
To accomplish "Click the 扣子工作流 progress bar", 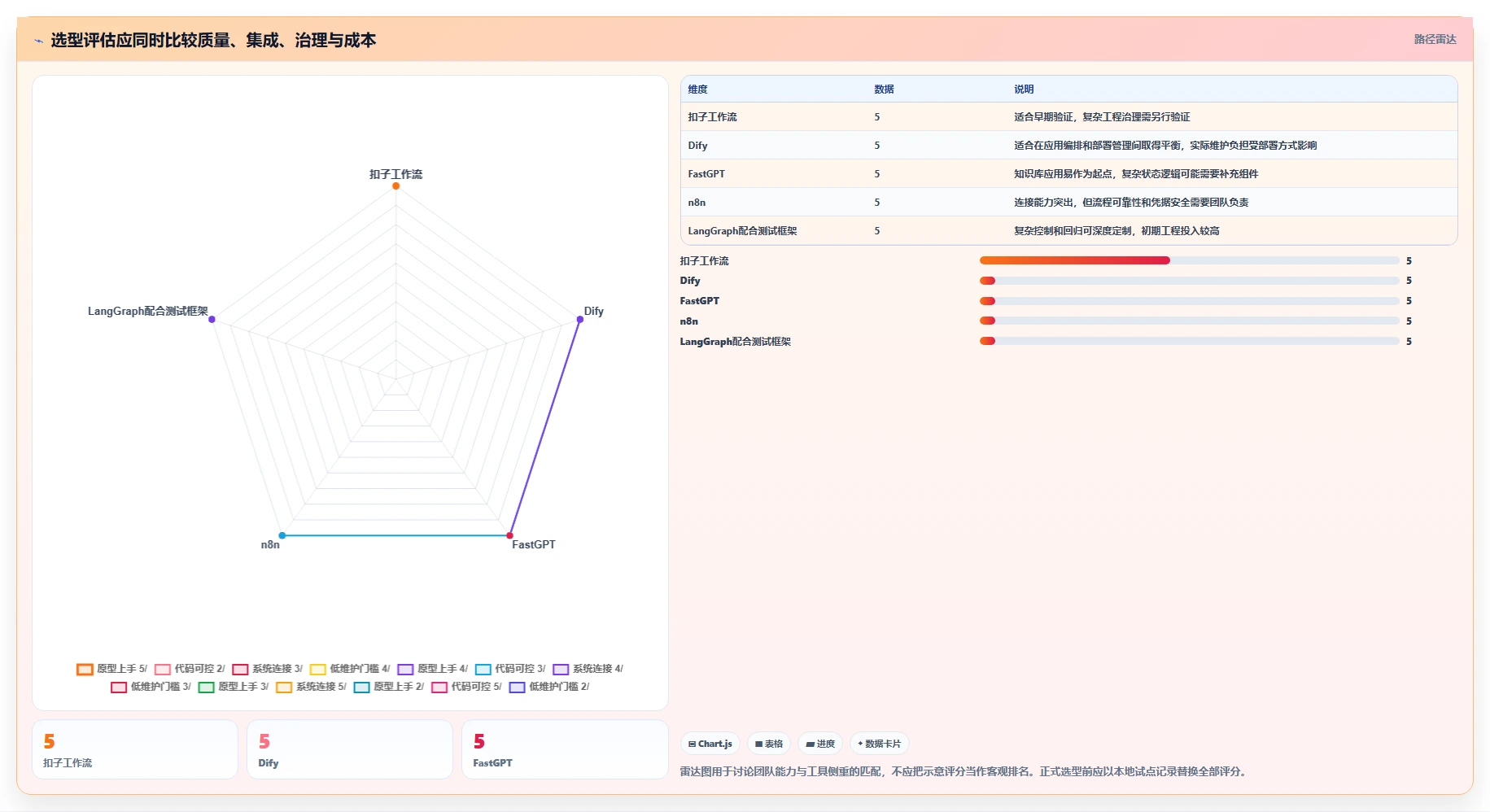I will coord(1189,260).
